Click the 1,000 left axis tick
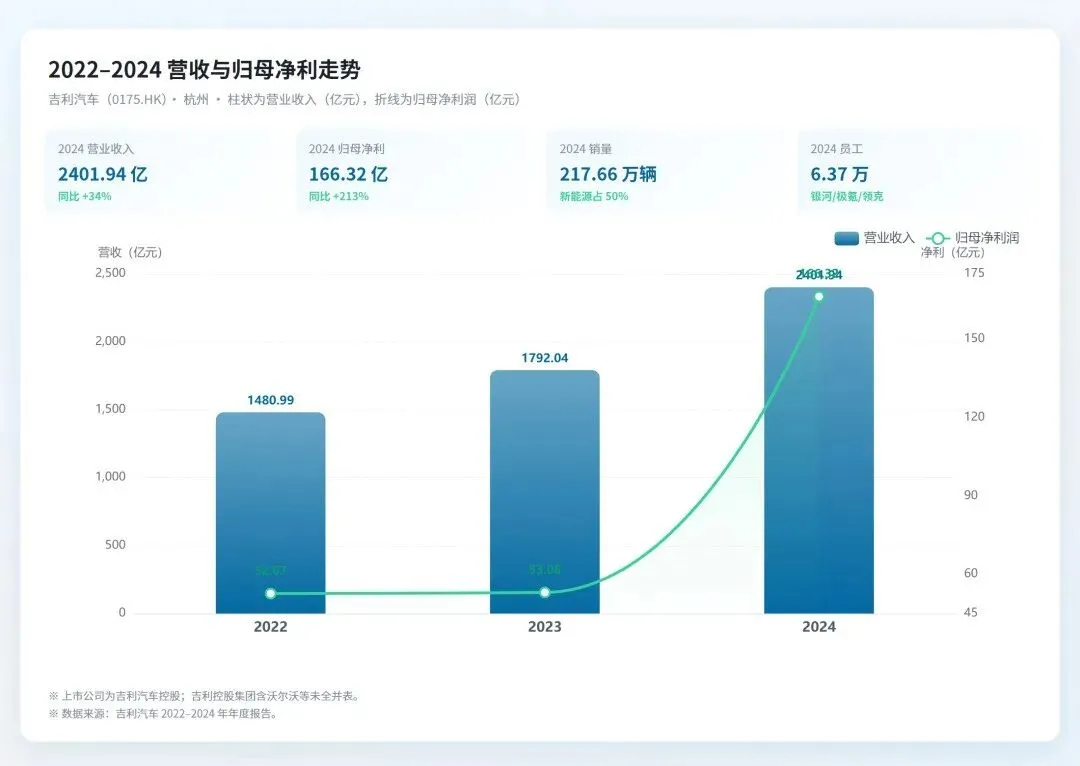Image resolution: width=1080 pixels, height=766 pixels. coord(110,477)
